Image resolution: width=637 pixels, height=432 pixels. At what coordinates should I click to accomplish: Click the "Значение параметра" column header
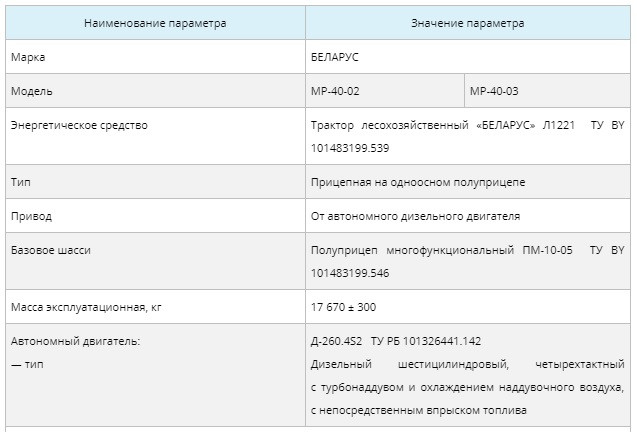coord(467,23)
